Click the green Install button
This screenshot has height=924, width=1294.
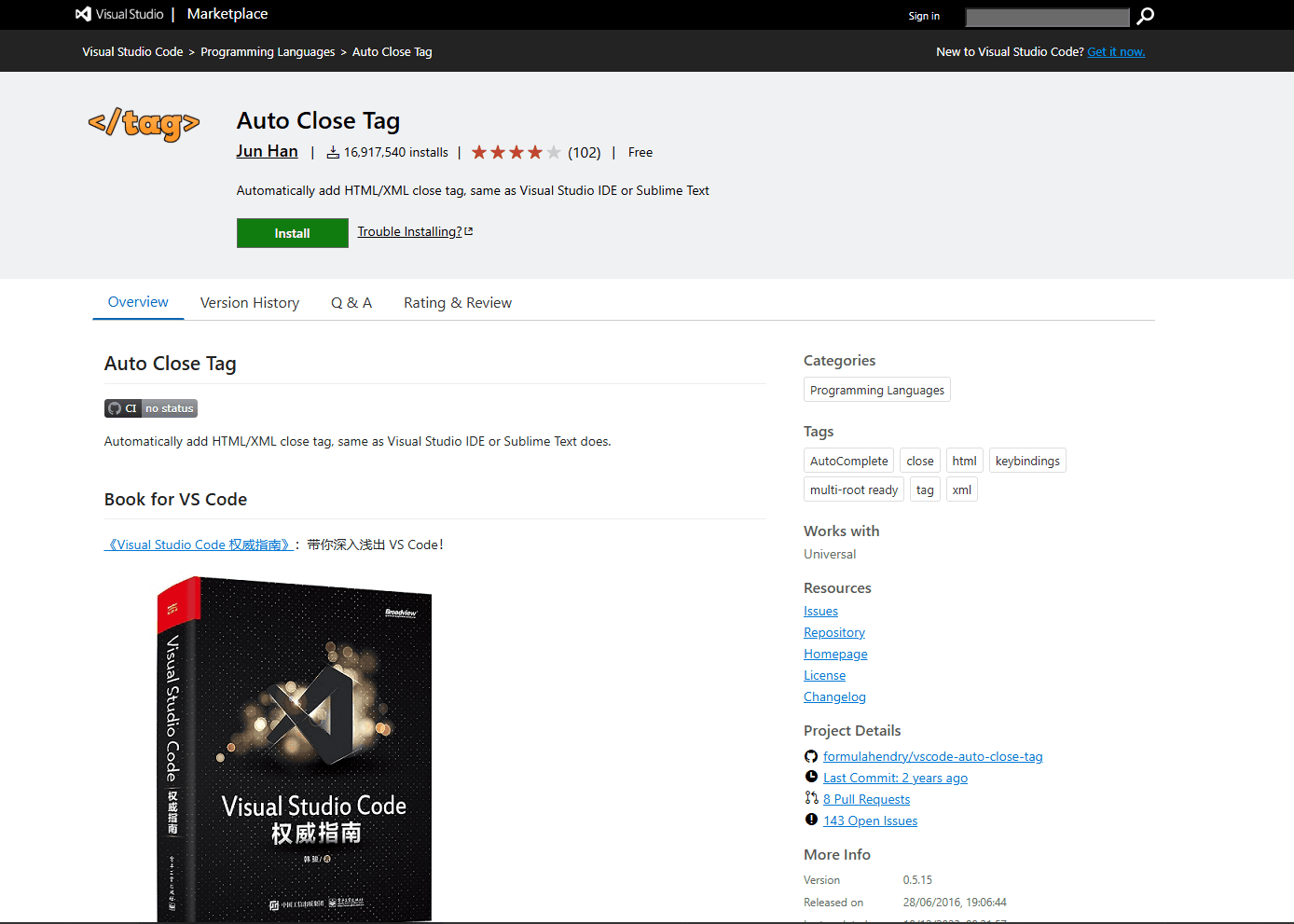click(x=293, y=233)
